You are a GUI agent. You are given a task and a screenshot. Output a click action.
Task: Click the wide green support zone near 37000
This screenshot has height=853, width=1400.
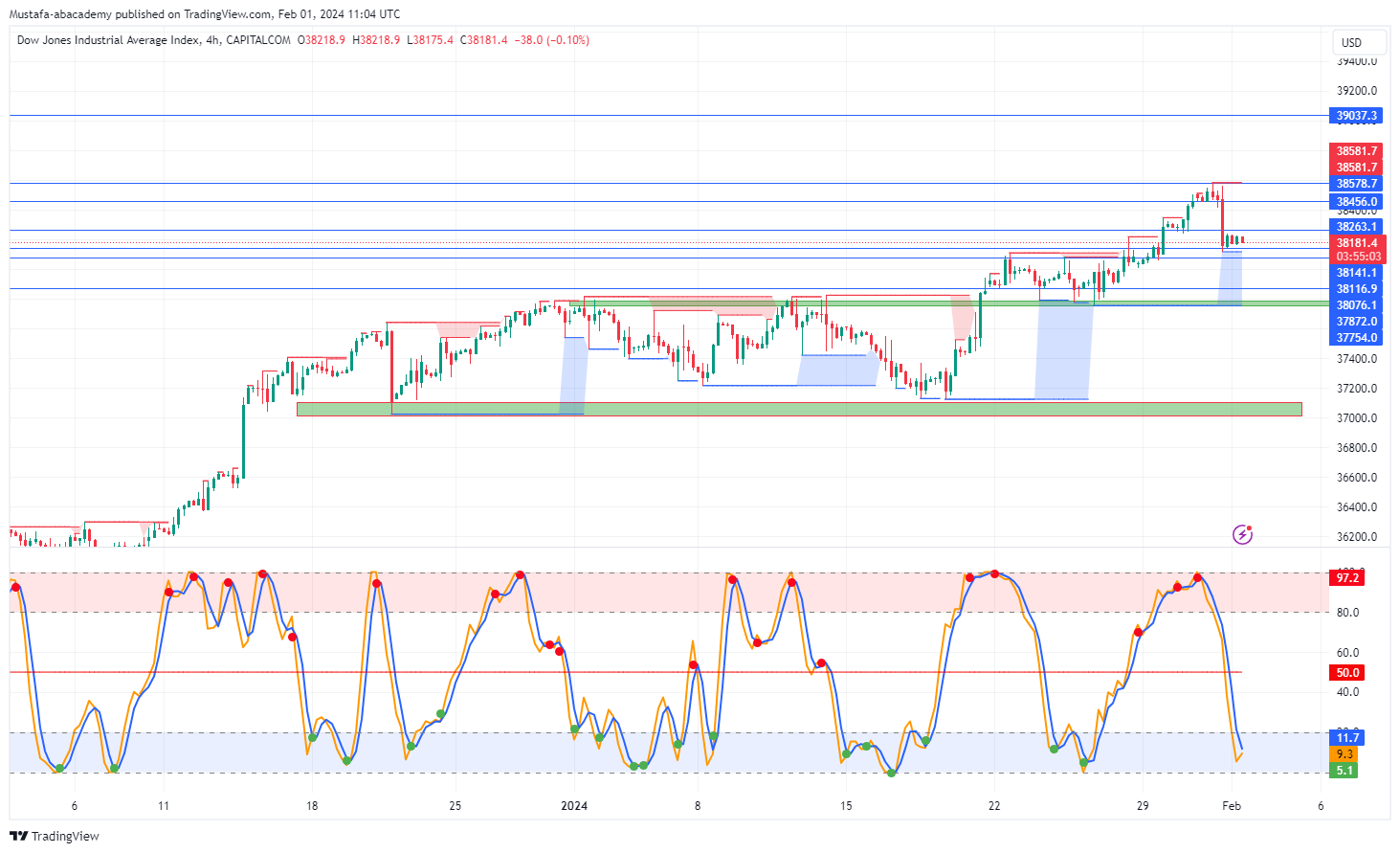pyautogui.click(x=799, y=410)
